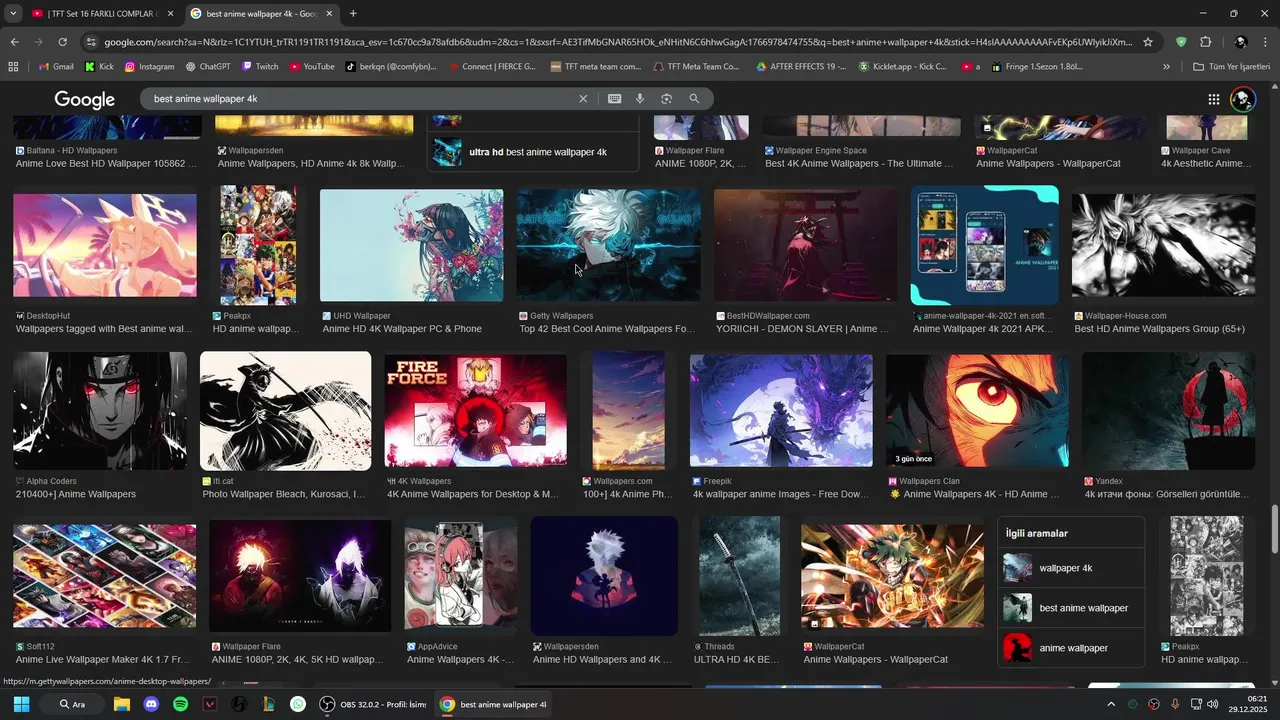This screenshot has width=1280, height=720.
Task: Open the Alpha Coders Itachi red-eyes thumbnail
Action: (100, 410)
